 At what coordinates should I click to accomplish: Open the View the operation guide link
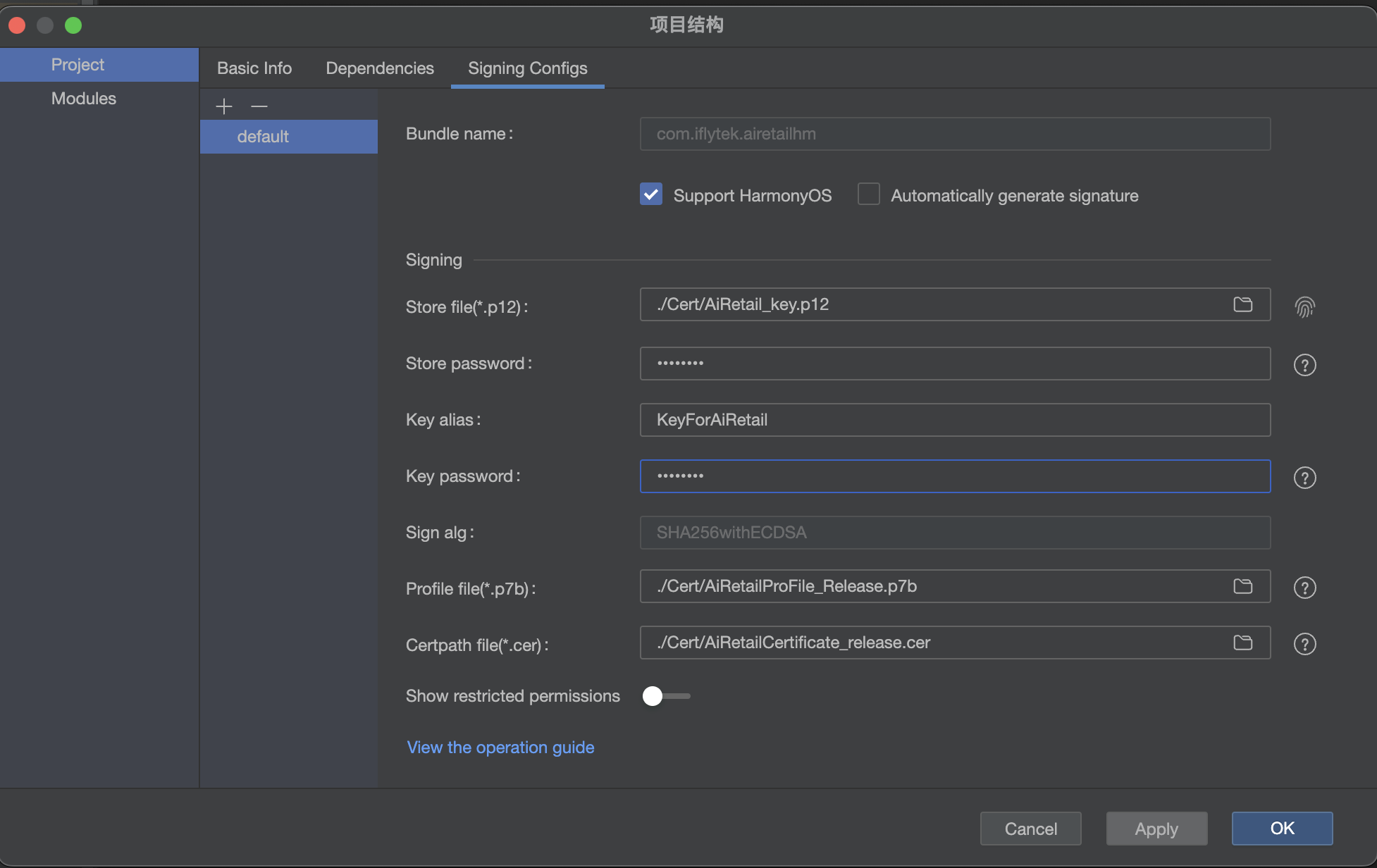click(x=501, y=748)
